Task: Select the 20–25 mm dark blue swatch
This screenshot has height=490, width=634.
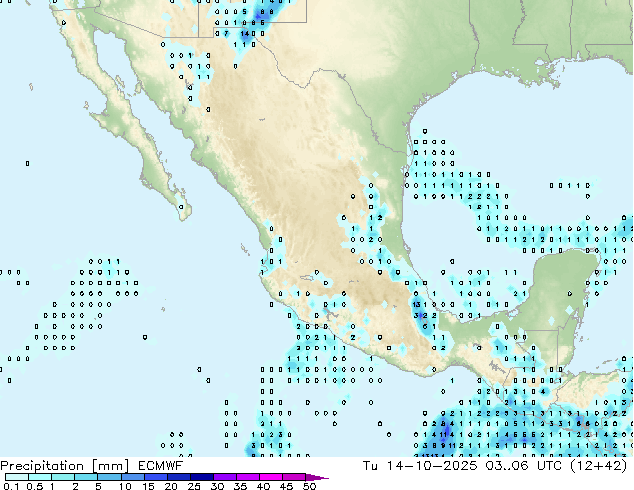Action: pyautogui.click(x=178, y=477)
